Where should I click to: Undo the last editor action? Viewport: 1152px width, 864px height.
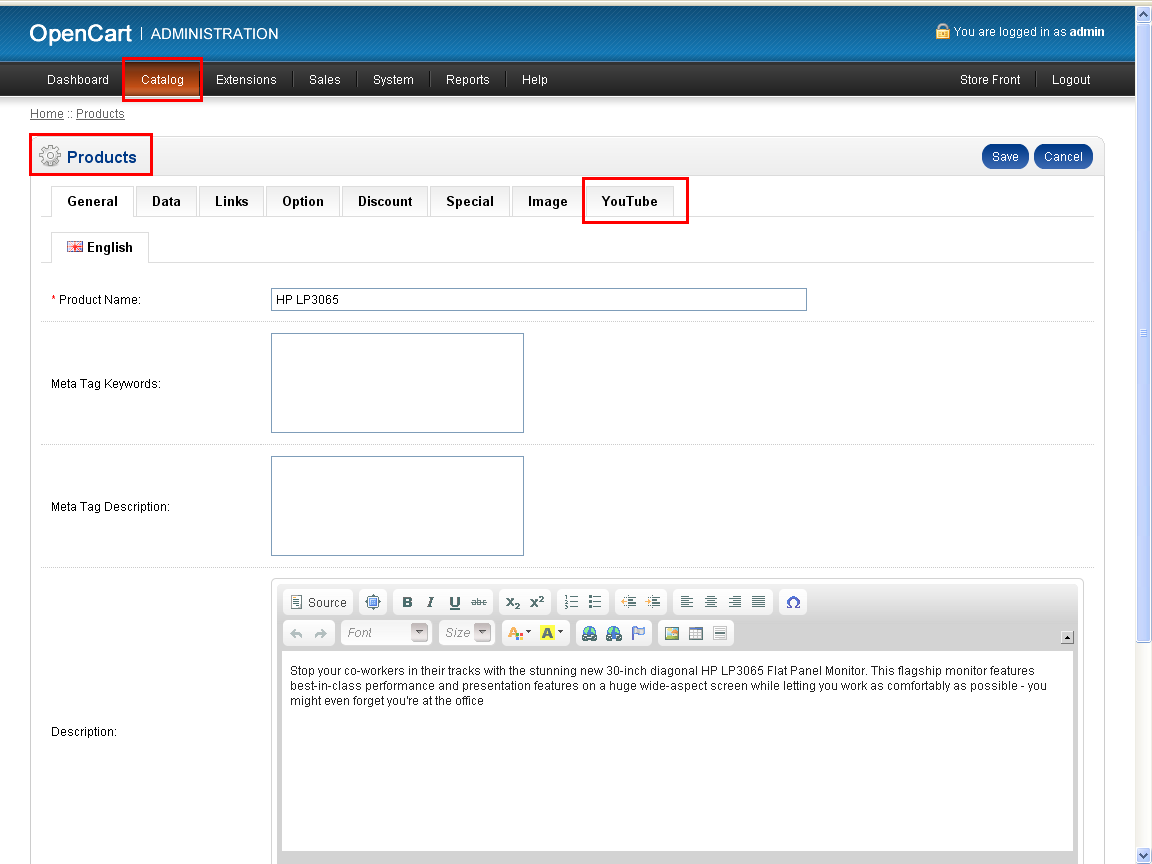[x=297, y=633]
